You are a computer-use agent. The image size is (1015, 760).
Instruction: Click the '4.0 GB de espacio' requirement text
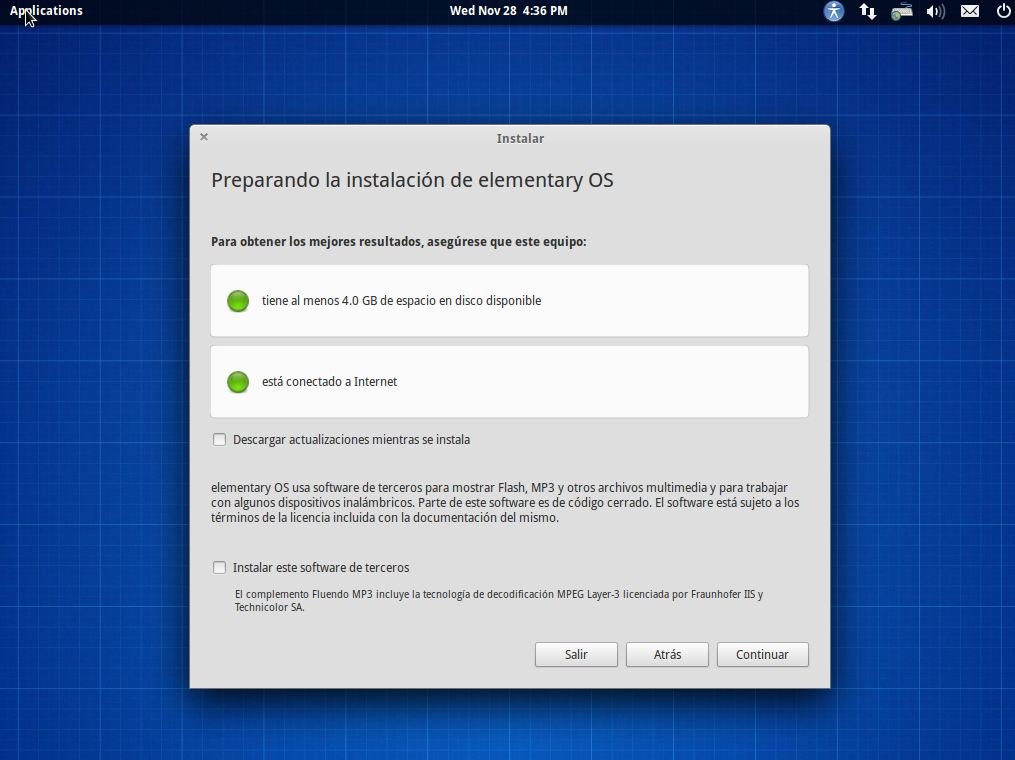[401, 301]
